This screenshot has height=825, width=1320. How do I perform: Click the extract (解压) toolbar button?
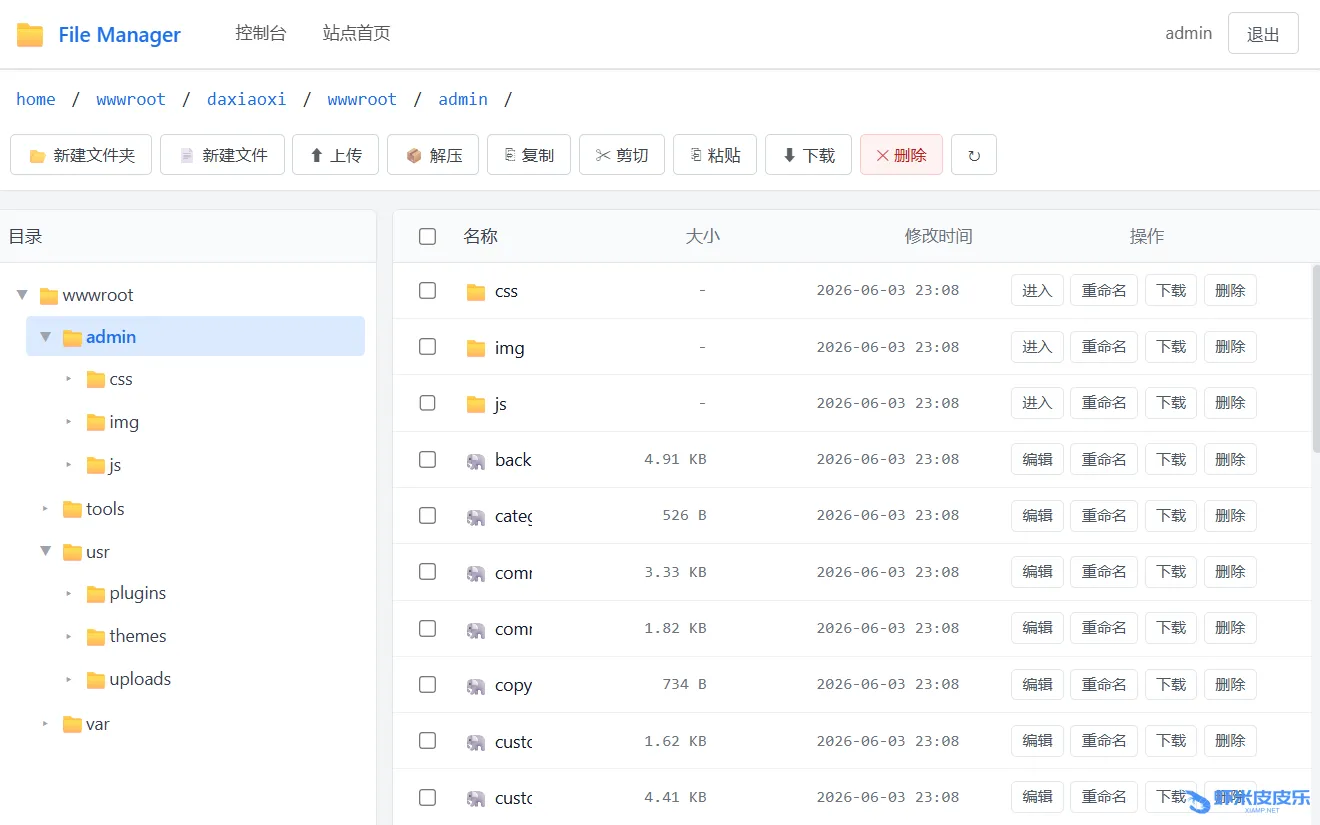pyautogui.click(x=433, y=155)
